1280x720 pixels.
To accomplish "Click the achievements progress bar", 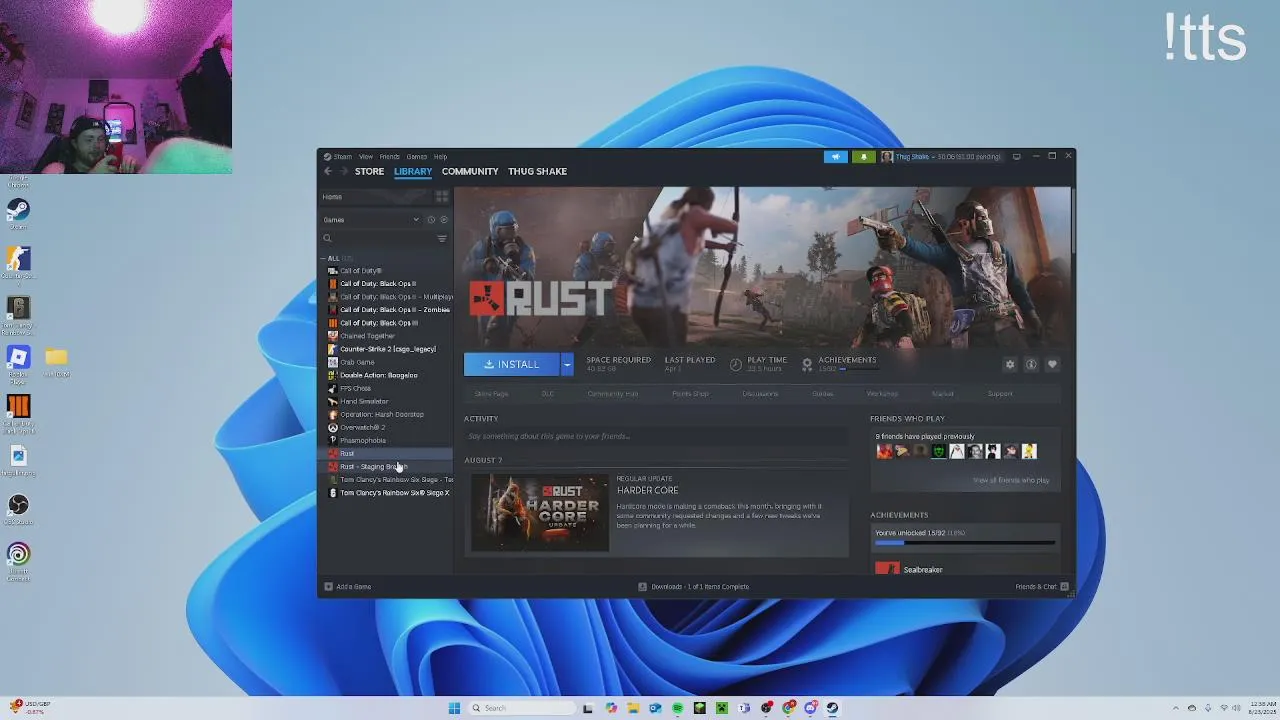I will click(965, 543).
